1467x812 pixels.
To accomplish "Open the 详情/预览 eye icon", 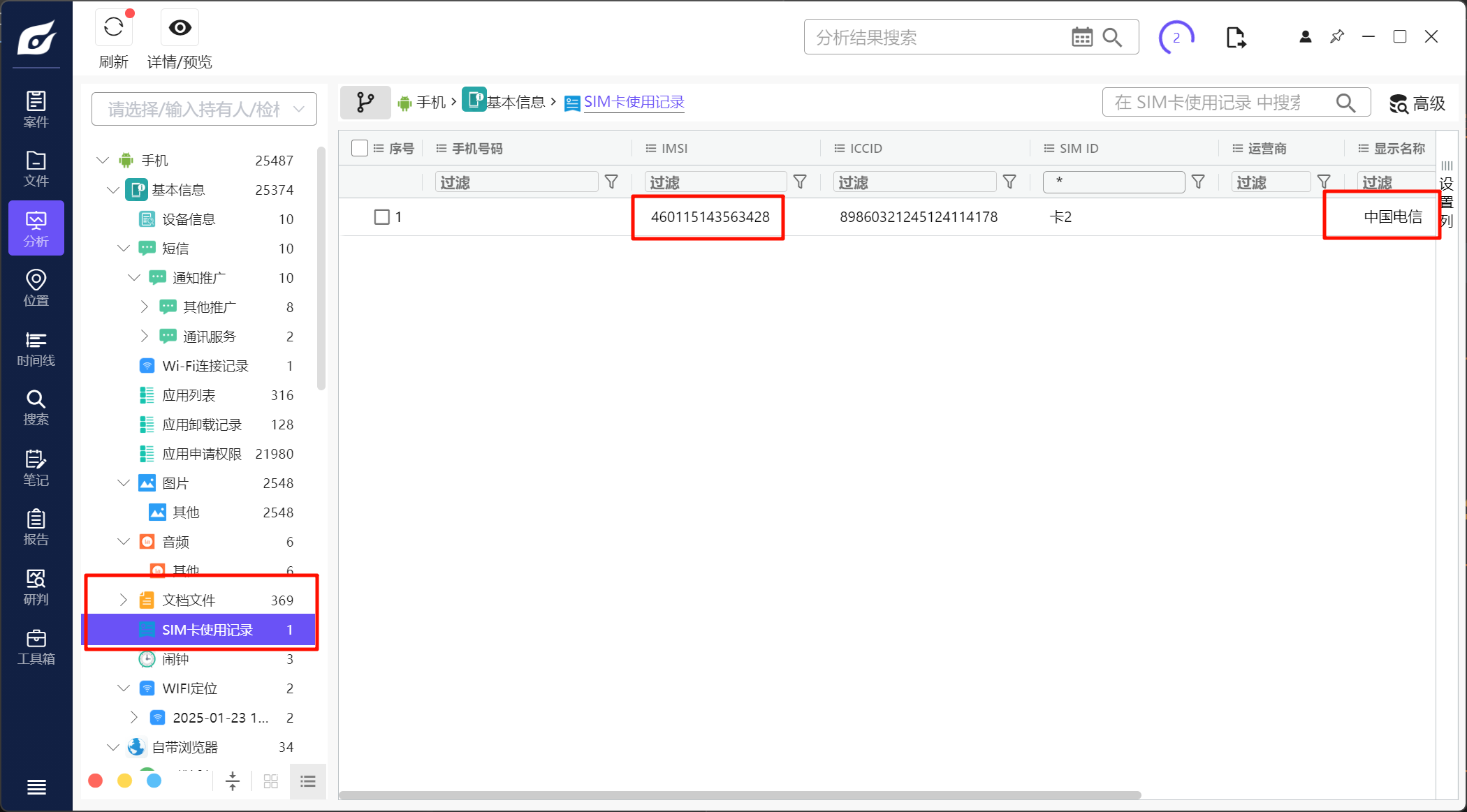I will pyautogui.click(x=180, y=28).
